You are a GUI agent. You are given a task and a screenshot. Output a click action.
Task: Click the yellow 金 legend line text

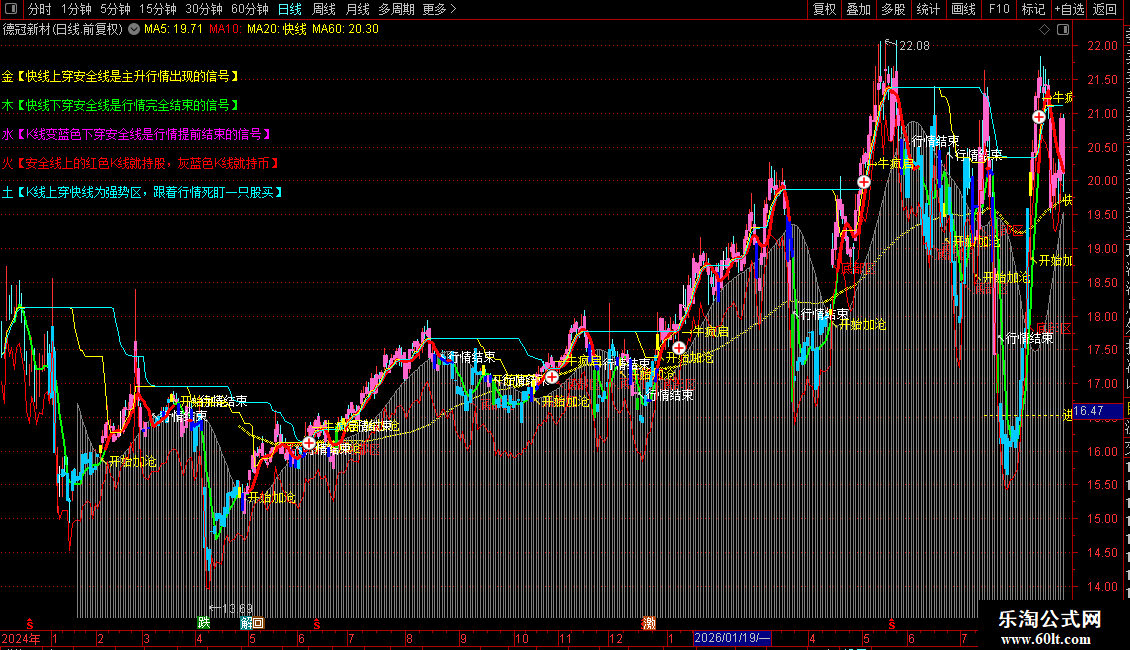120,76
